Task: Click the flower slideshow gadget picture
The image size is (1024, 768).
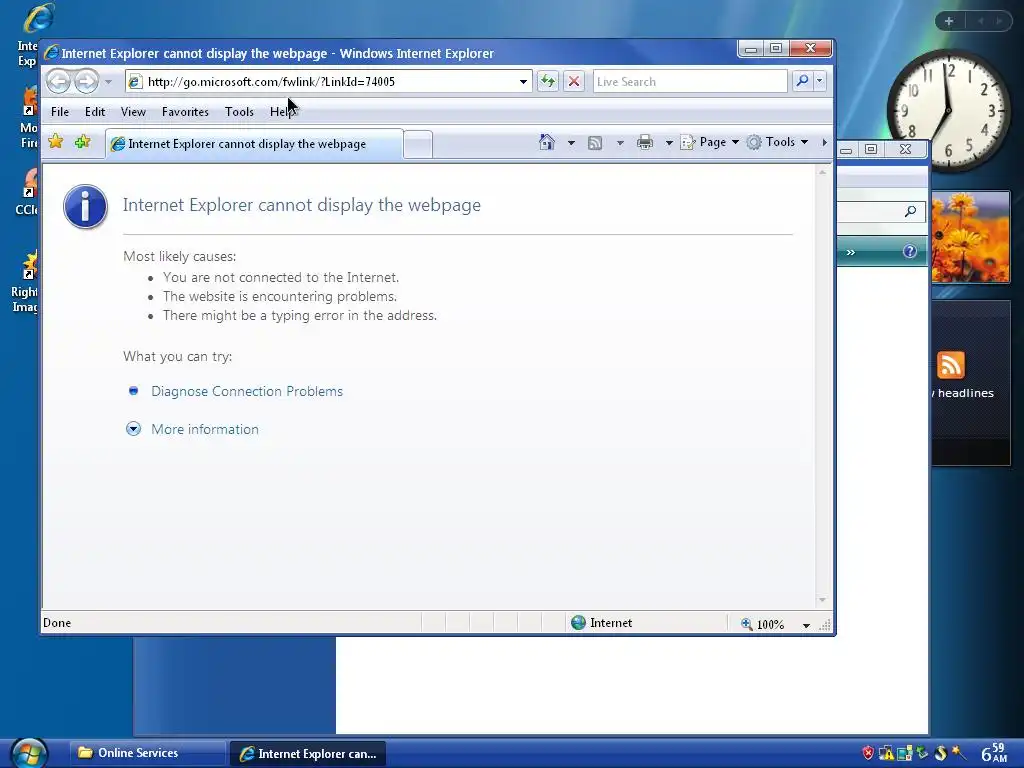Action: pyautogui.click(x=970, y=237)
